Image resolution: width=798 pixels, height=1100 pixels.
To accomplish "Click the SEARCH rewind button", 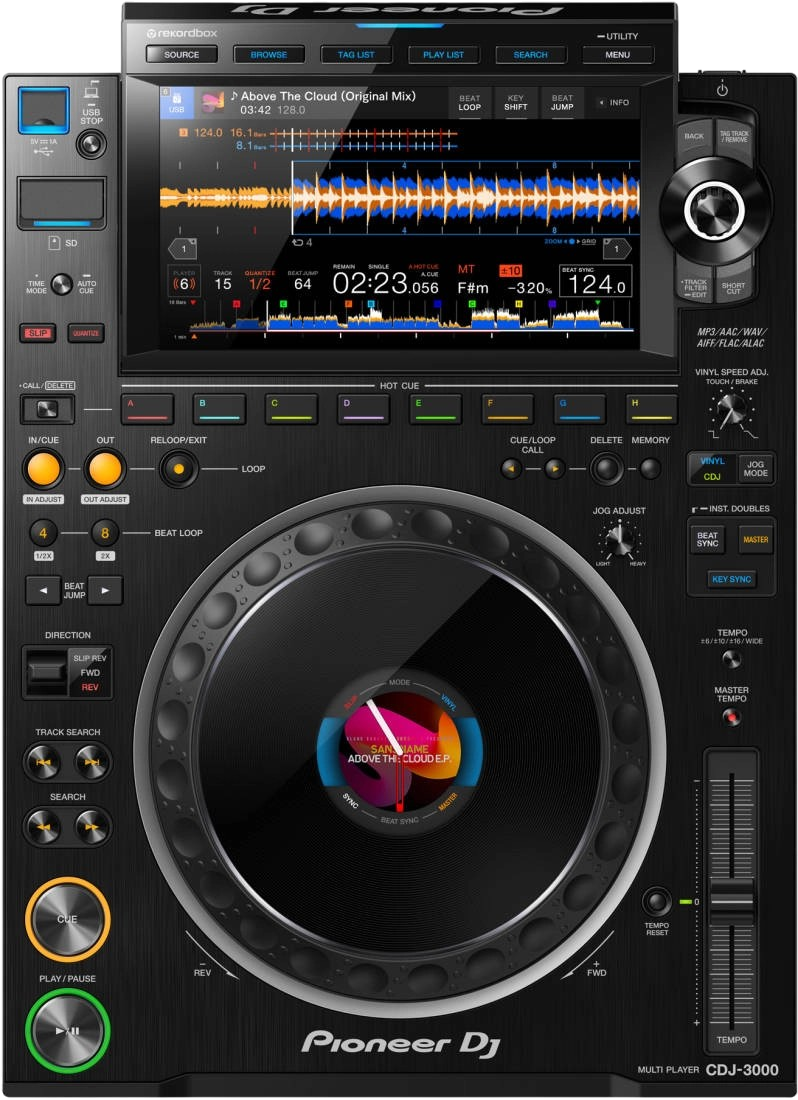I will [x=43, y=826].
